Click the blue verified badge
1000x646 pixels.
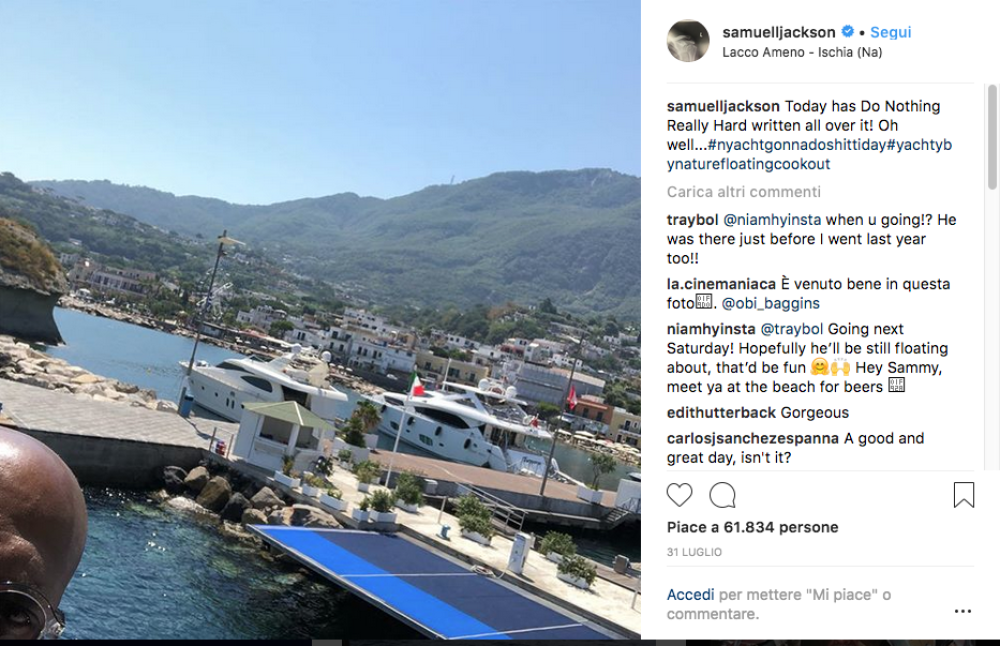coord(847,32)
